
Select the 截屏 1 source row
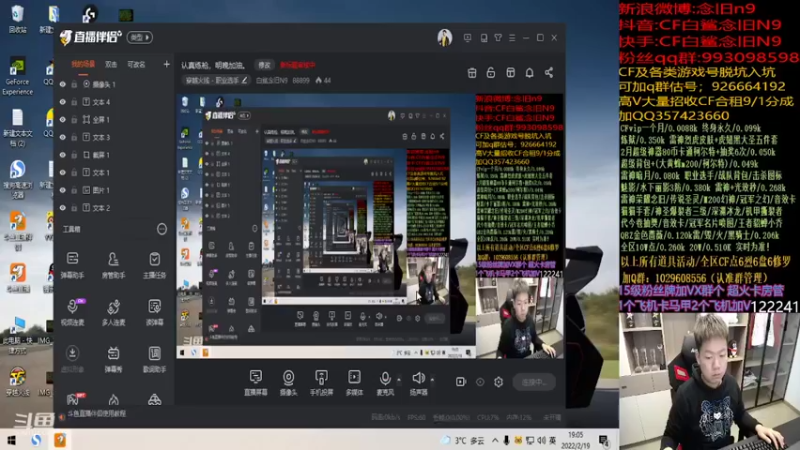click(x=114, y=155)
